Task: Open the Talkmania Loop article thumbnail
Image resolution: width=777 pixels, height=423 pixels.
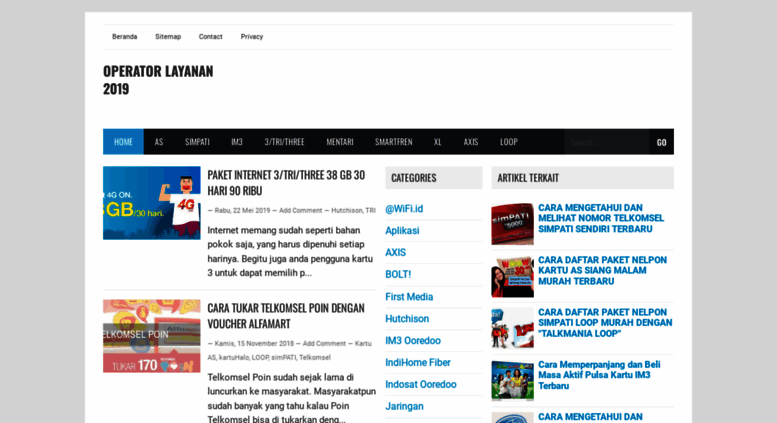Action: (512, 328)
